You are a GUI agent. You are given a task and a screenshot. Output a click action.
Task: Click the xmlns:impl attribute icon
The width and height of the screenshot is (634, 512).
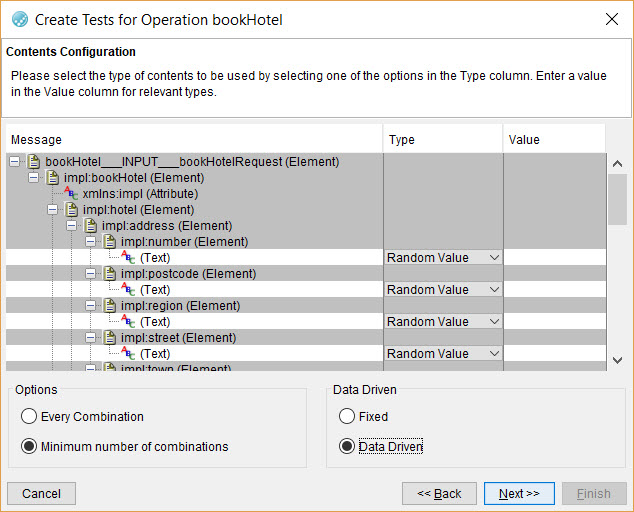[x=71, y=194]
